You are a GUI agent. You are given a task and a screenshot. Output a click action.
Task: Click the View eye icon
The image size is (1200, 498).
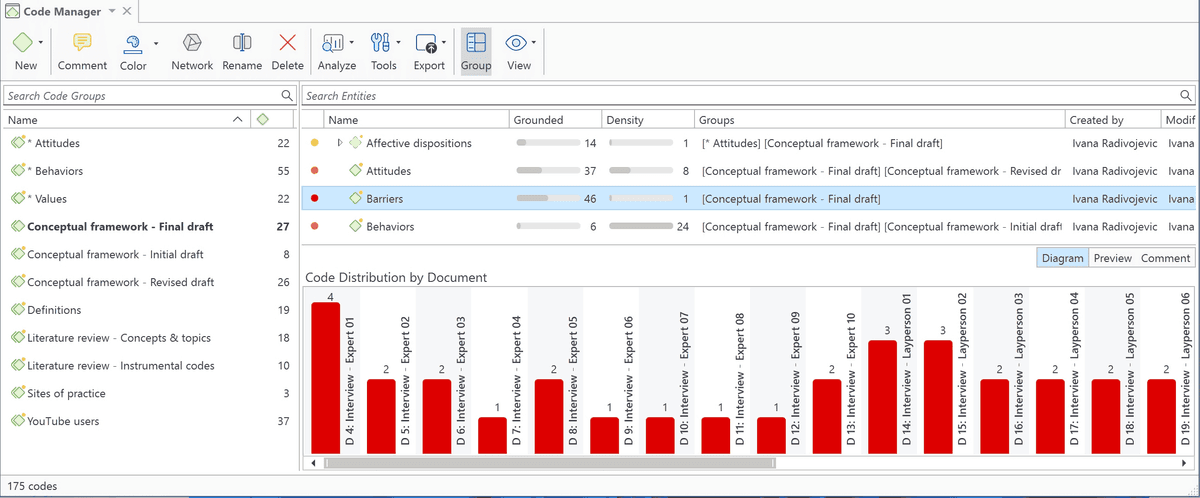tap(515, 43)
